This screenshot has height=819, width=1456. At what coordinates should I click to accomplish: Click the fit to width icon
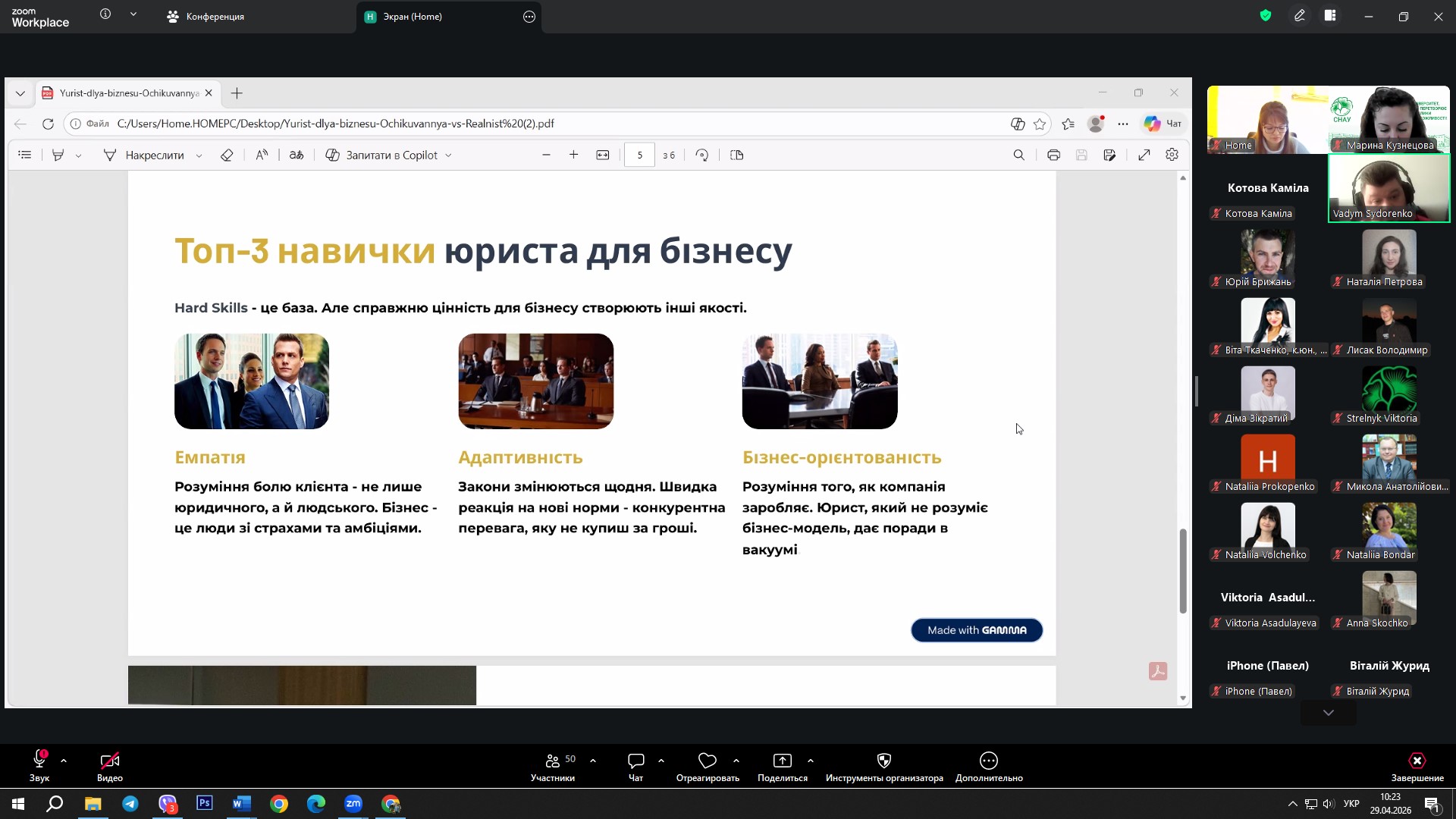pyautogui.click(x=603, y=155)
